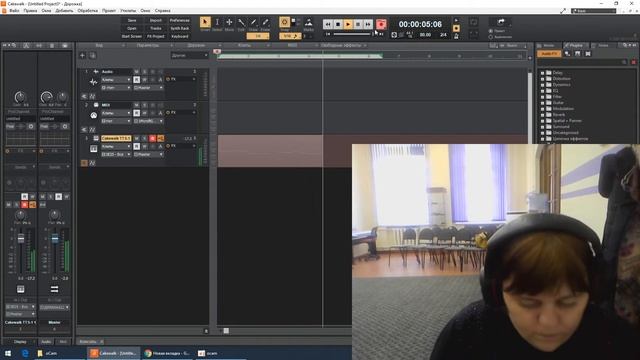Viewport: 640px width, 360px height.
Task: Open Master output dropdown on Audio track
Action: point(149,88)
